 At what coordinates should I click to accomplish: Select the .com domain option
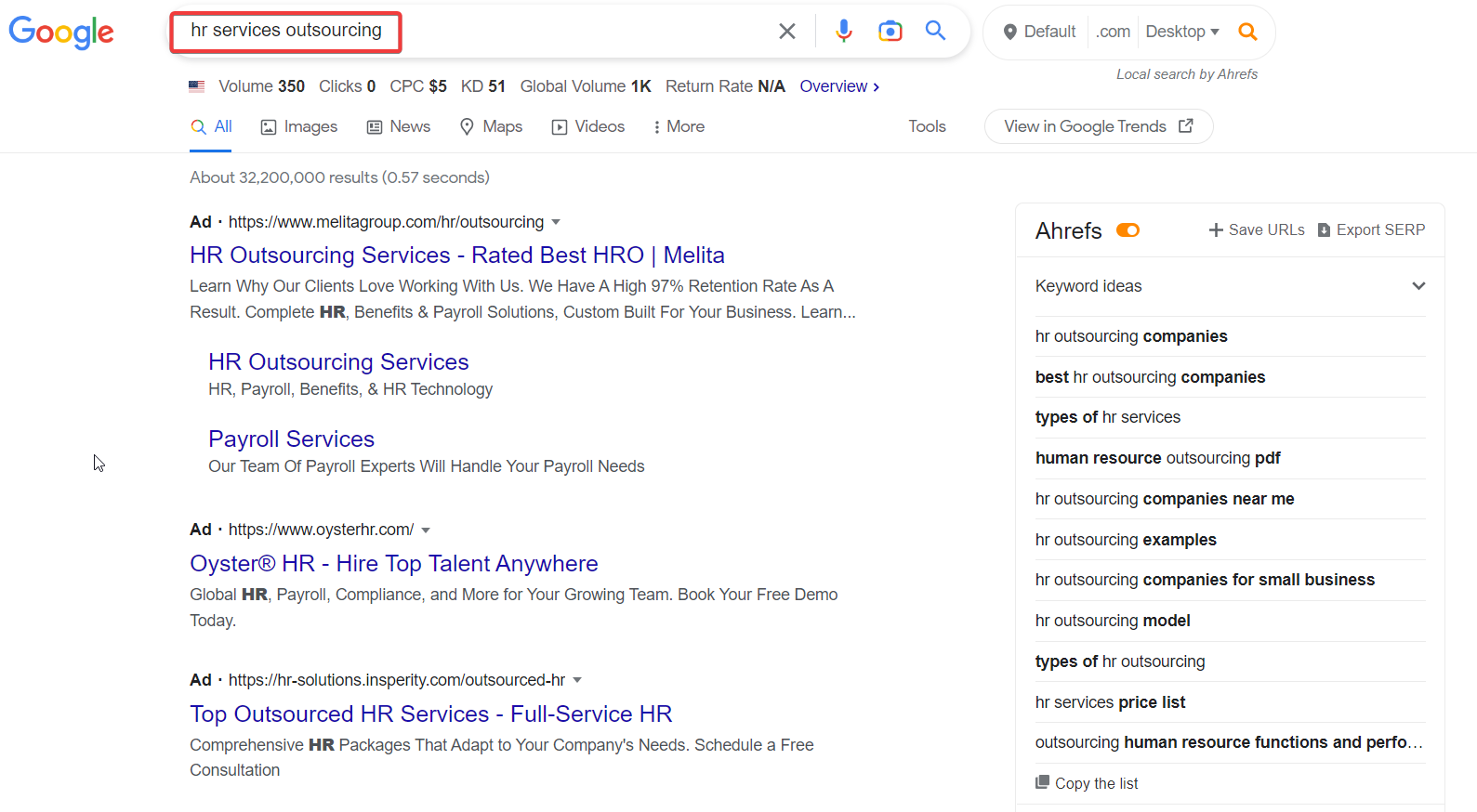[x=1113, y=32]
